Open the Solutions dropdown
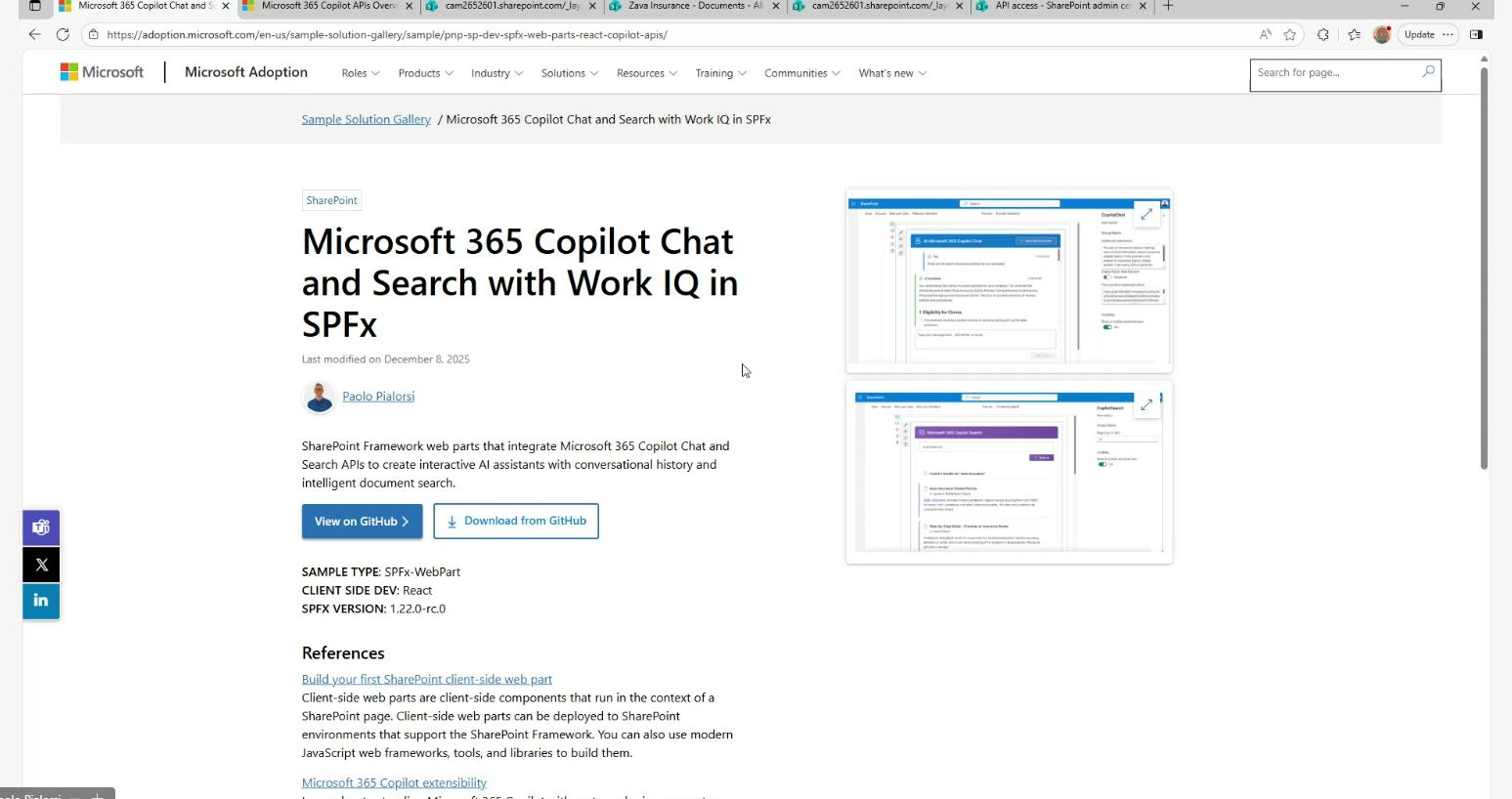The height and width of the screenshot is (799, 1512). (570, 73)
